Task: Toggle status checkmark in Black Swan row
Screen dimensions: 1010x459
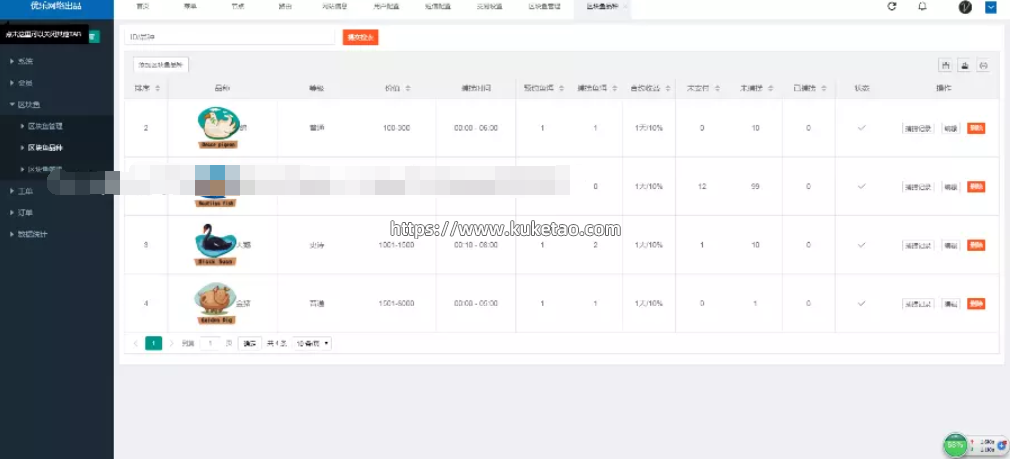Action: coord(861,245)
